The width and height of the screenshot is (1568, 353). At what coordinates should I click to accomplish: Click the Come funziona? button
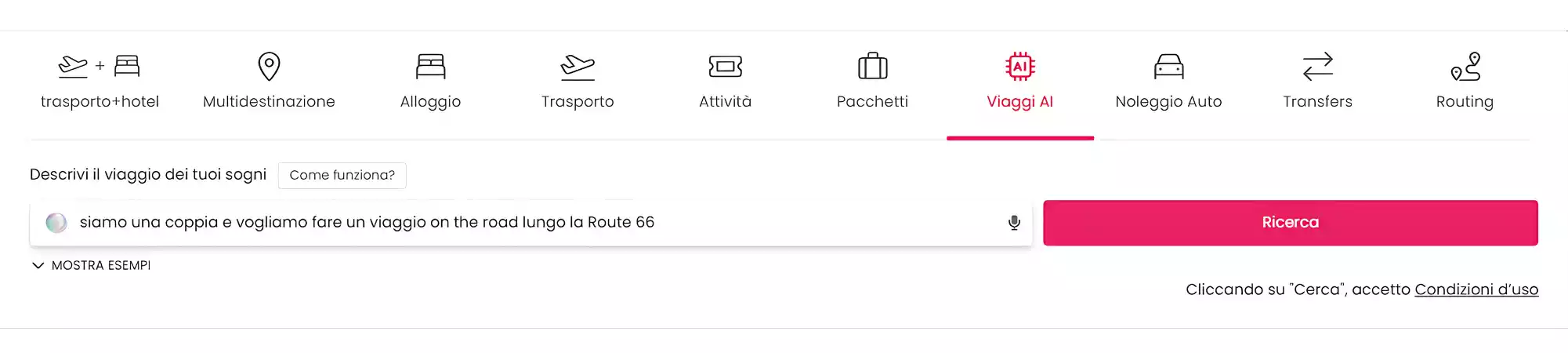(342, 175)
